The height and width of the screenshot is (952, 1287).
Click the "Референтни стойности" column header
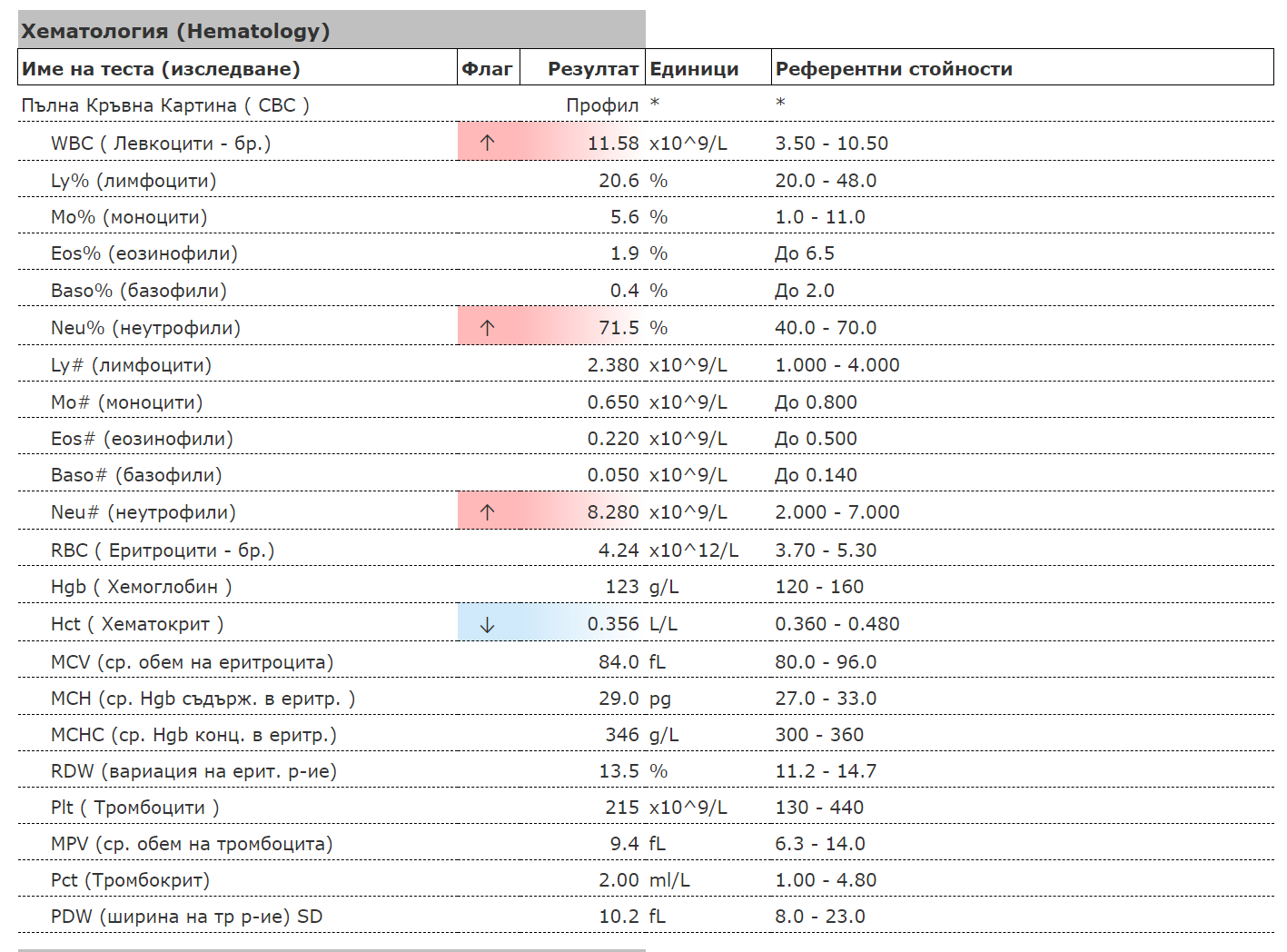pyautogui.click(x=894, y=69)
